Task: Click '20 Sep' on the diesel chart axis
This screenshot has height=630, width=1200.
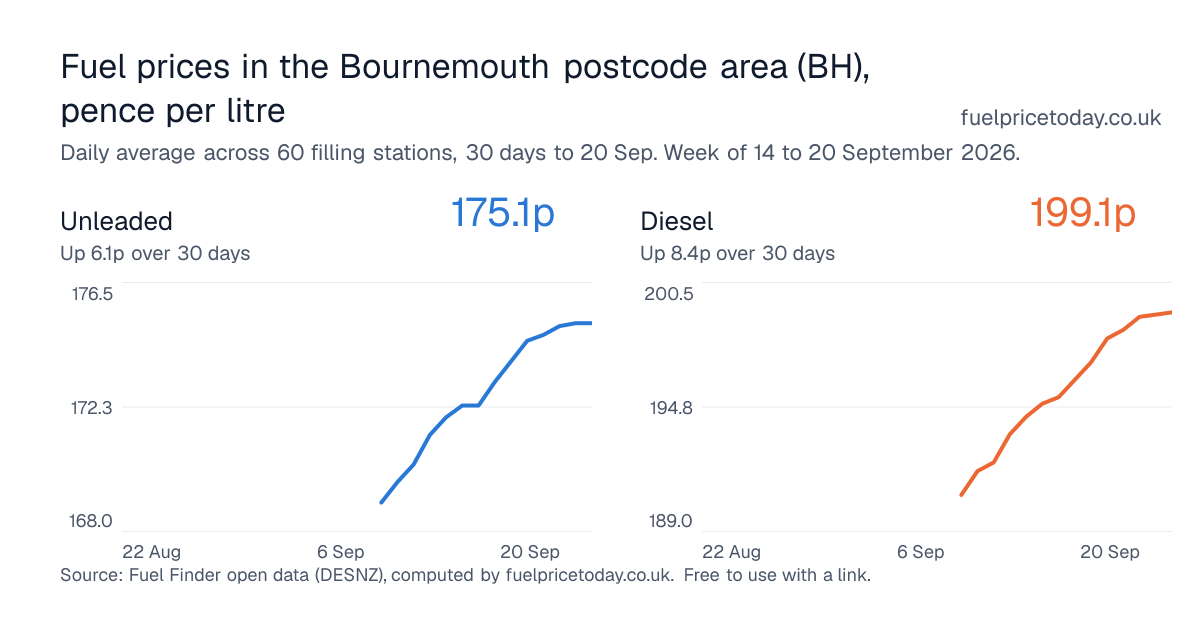Action: 1110,552
